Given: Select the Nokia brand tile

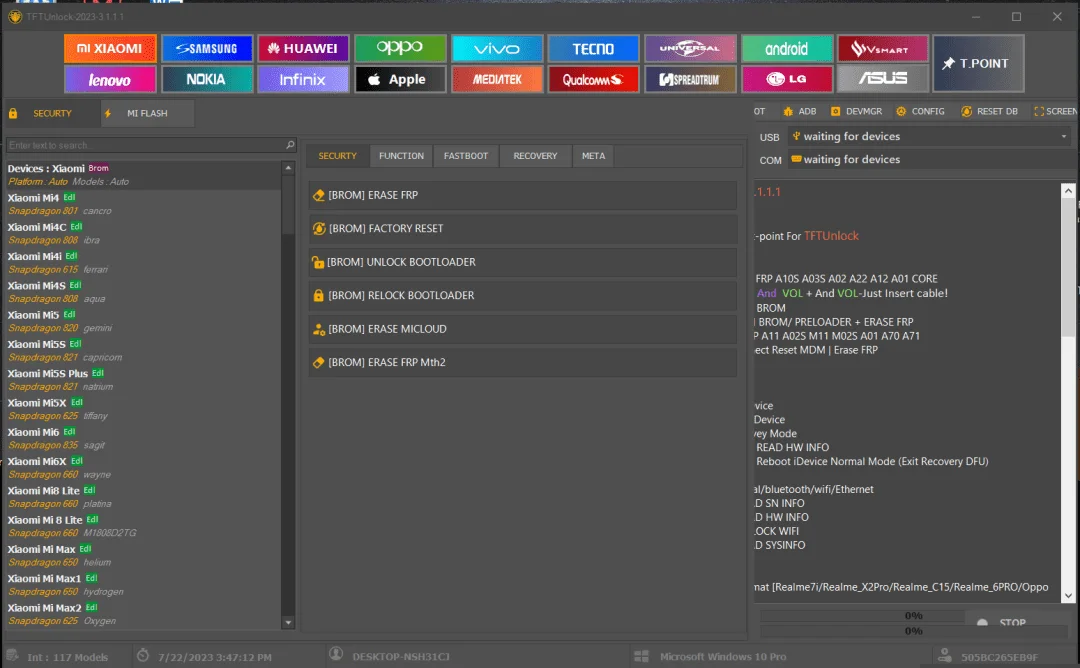Looking at the screenshot, I should click(x=207, y=79).
